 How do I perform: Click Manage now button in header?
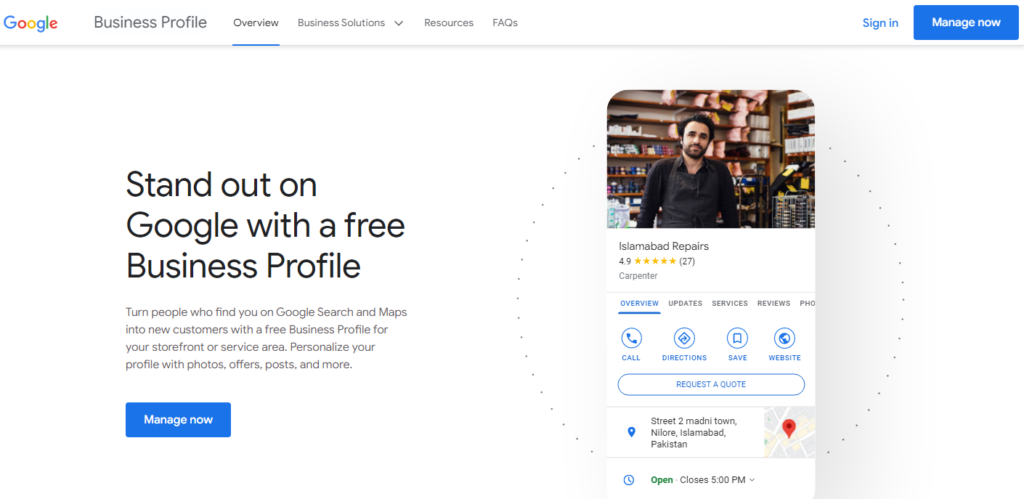point(966,23)
